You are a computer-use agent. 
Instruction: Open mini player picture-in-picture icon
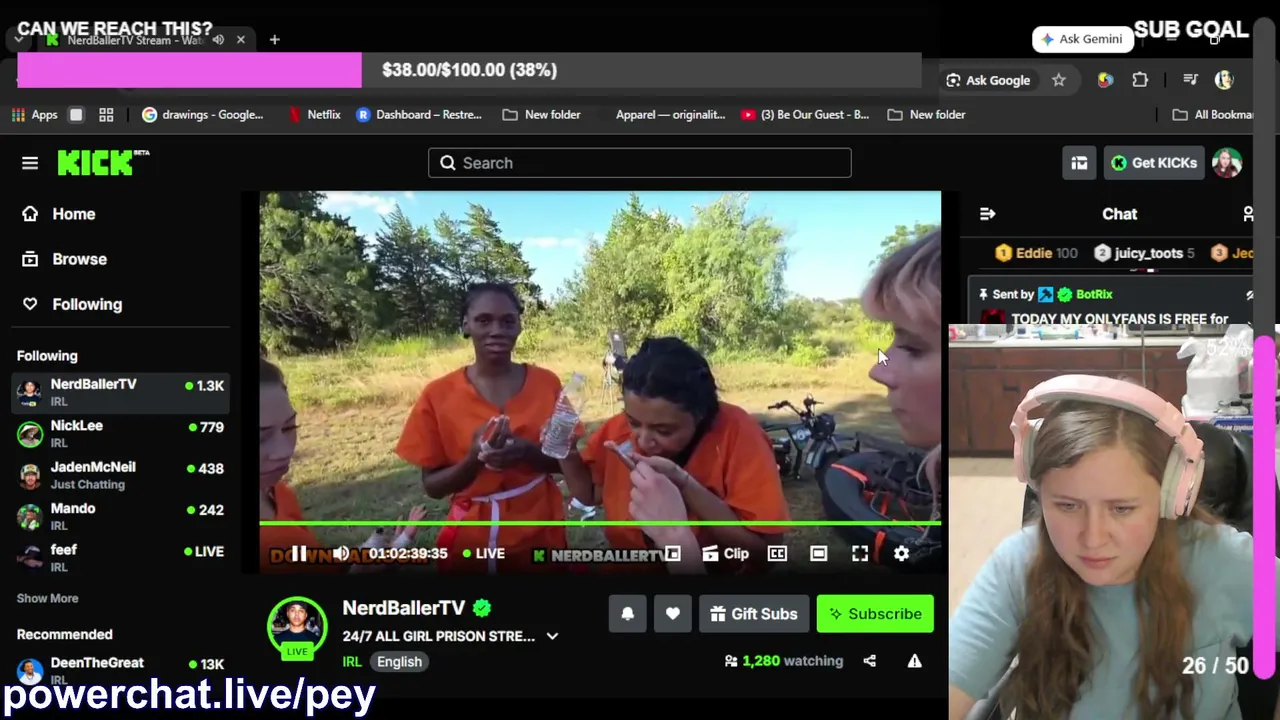(673, 553)
